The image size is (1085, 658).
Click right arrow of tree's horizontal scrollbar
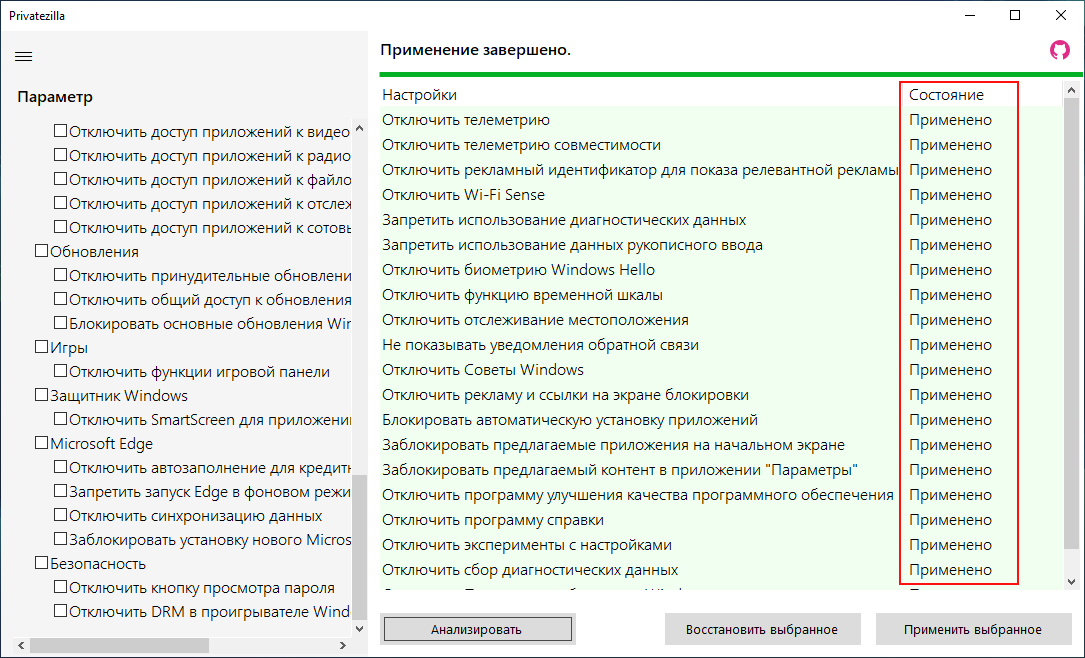pos(343,646)
